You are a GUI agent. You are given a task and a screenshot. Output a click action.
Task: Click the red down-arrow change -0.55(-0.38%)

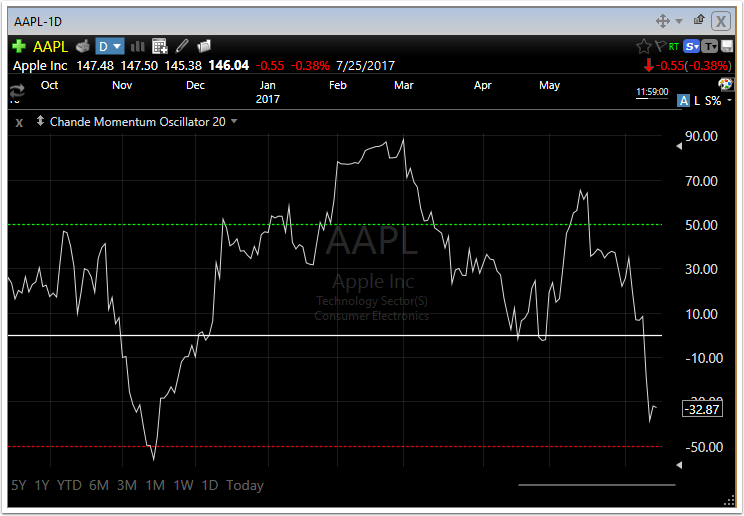(x=688, y=66)
